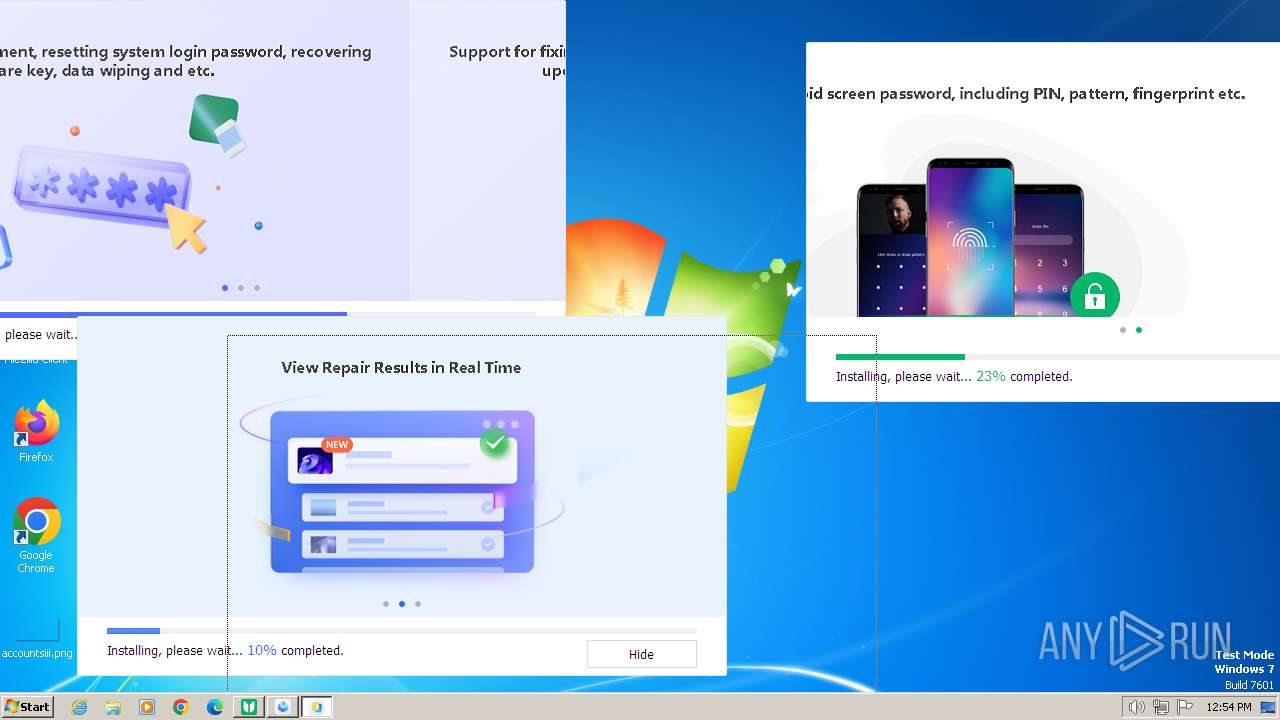Click the green checkmark in repair illustration
Screen dimensions: 1280x720
tap(495, 444)
